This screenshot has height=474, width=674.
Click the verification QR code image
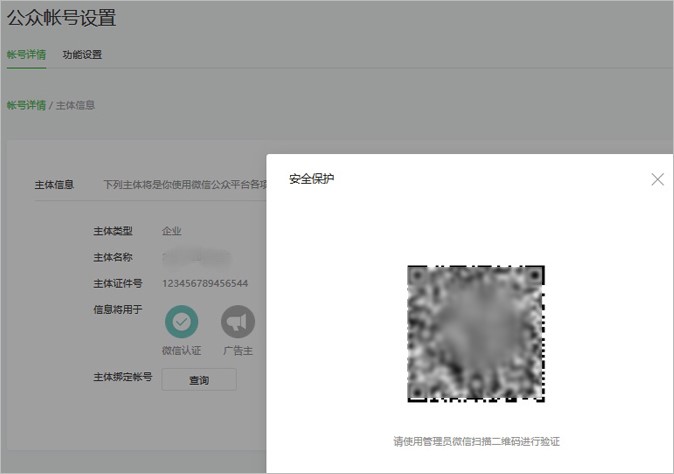click(476, 334)
